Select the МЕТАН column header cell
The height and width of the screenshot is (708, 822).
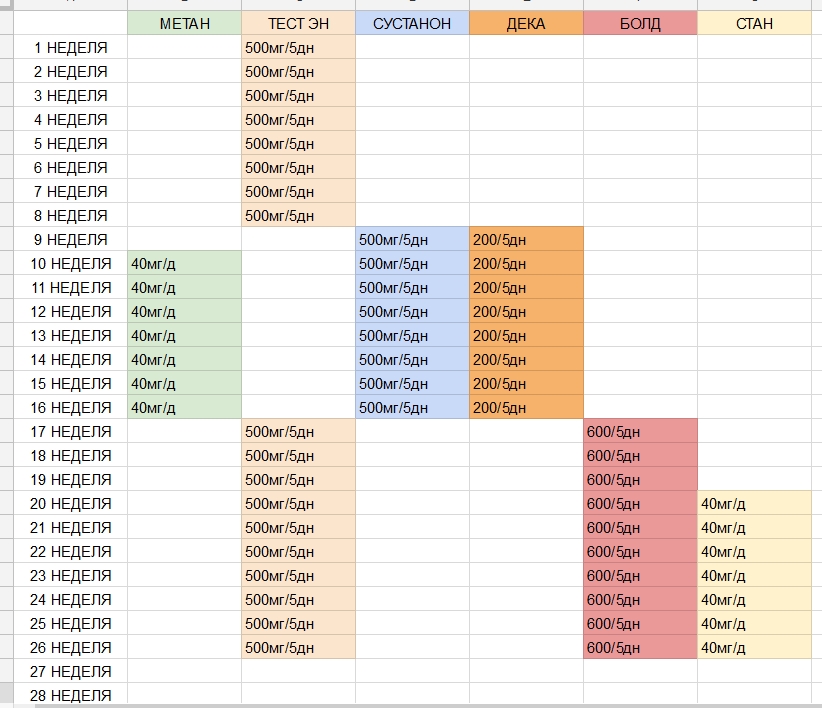[185, 23]
